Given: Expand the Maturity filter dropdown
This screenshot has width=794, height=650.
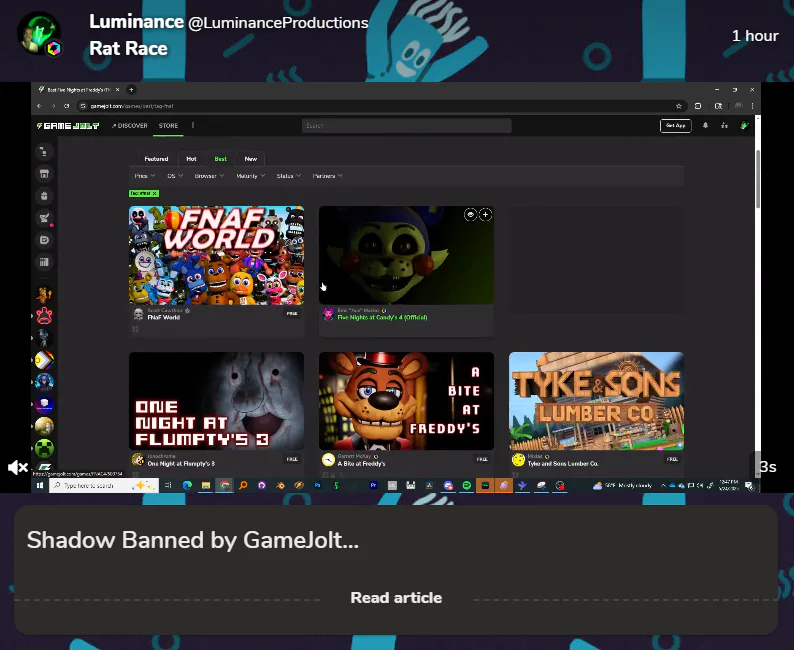Looking at the screenshot, I should click(250, 176).
